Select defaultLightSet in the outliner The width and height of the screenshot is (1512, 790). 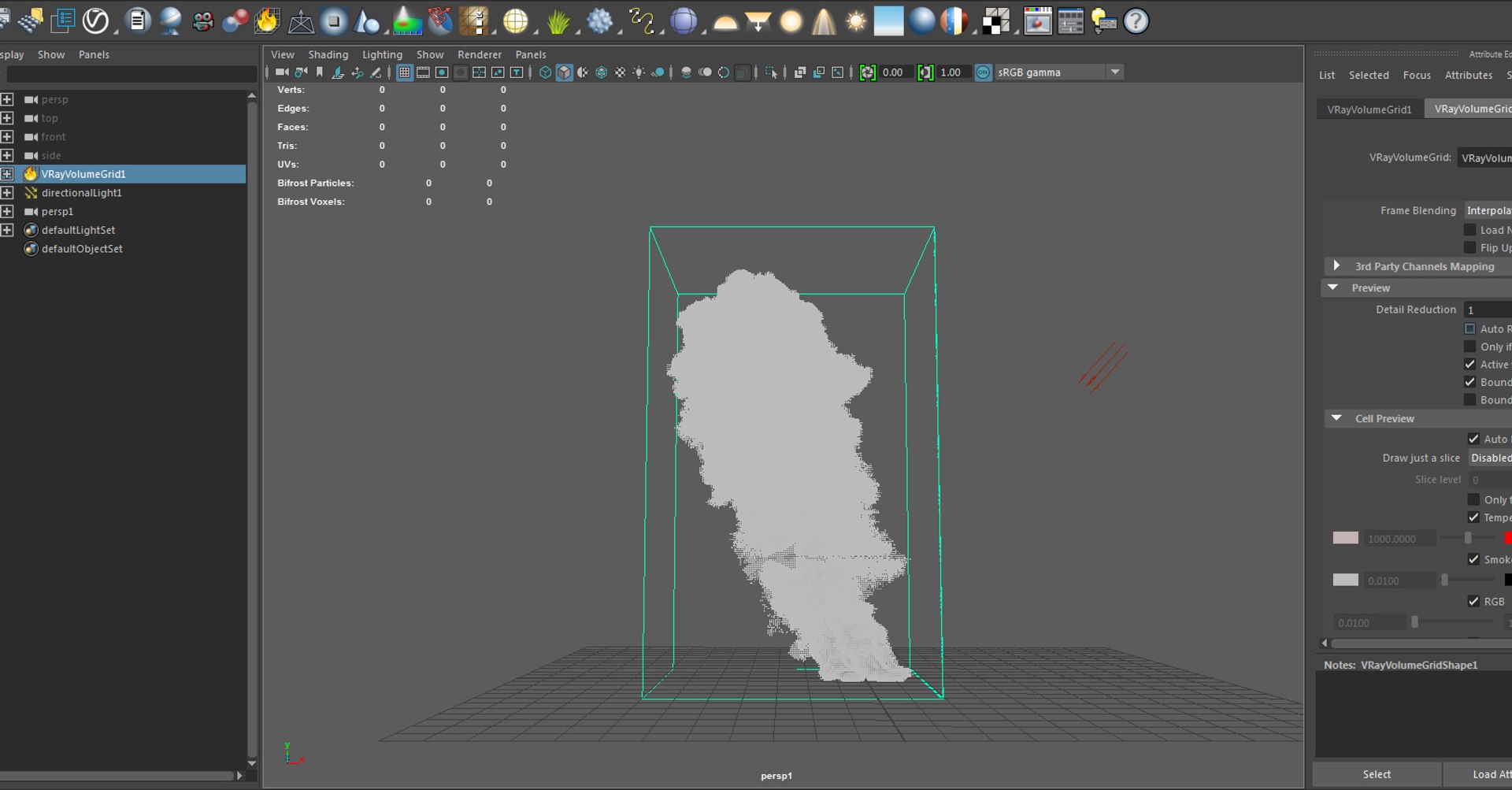coord(78,230)
